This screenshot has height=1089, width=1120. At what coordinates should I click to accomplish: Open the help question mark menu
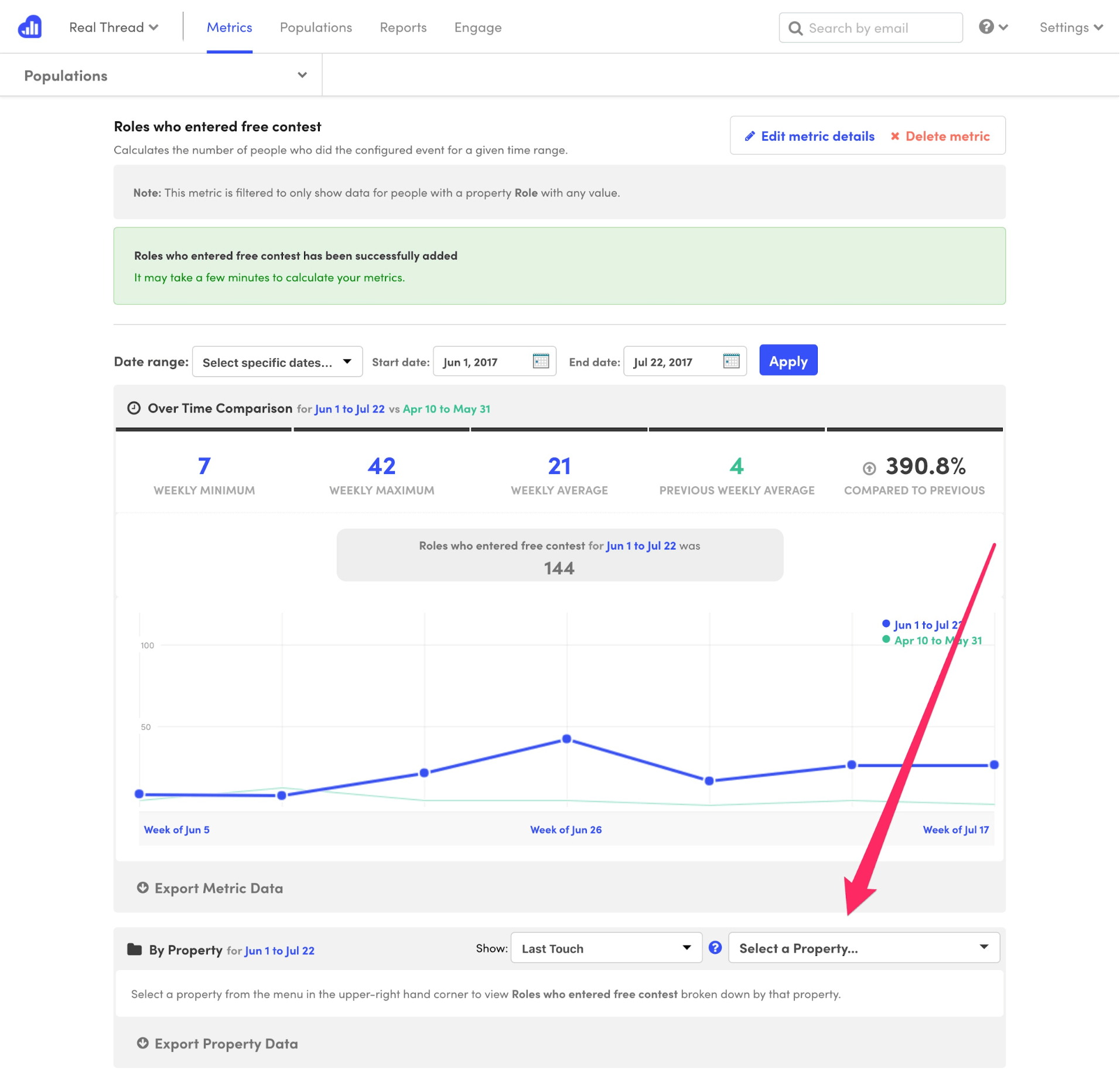pyautogui.click(x=993, y=27)
